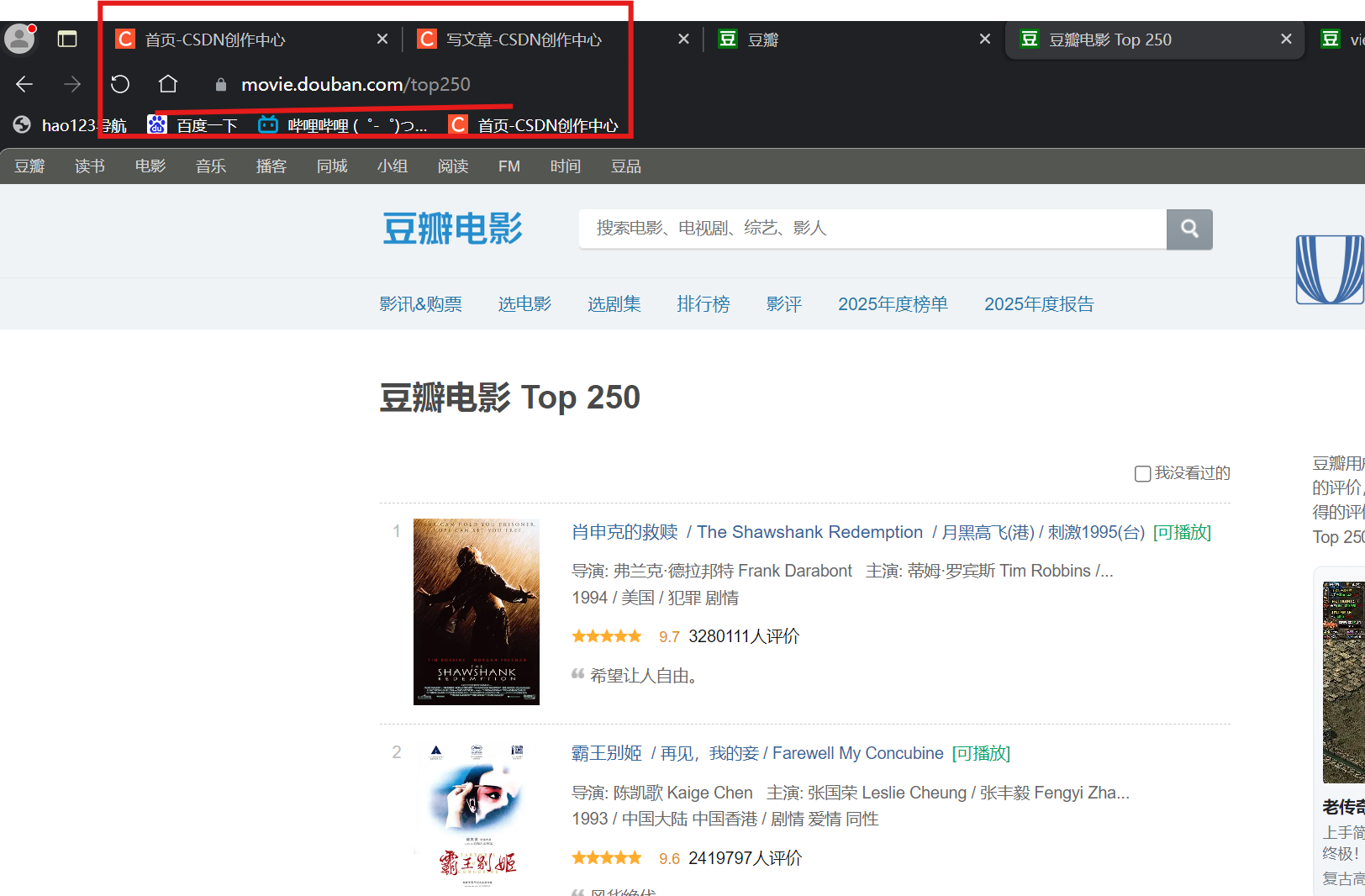The width and height of the screenshot is (1365, 896).
Task: Go back with the browser back arrow
Action: pyautogui.click(x=24, y=84)
